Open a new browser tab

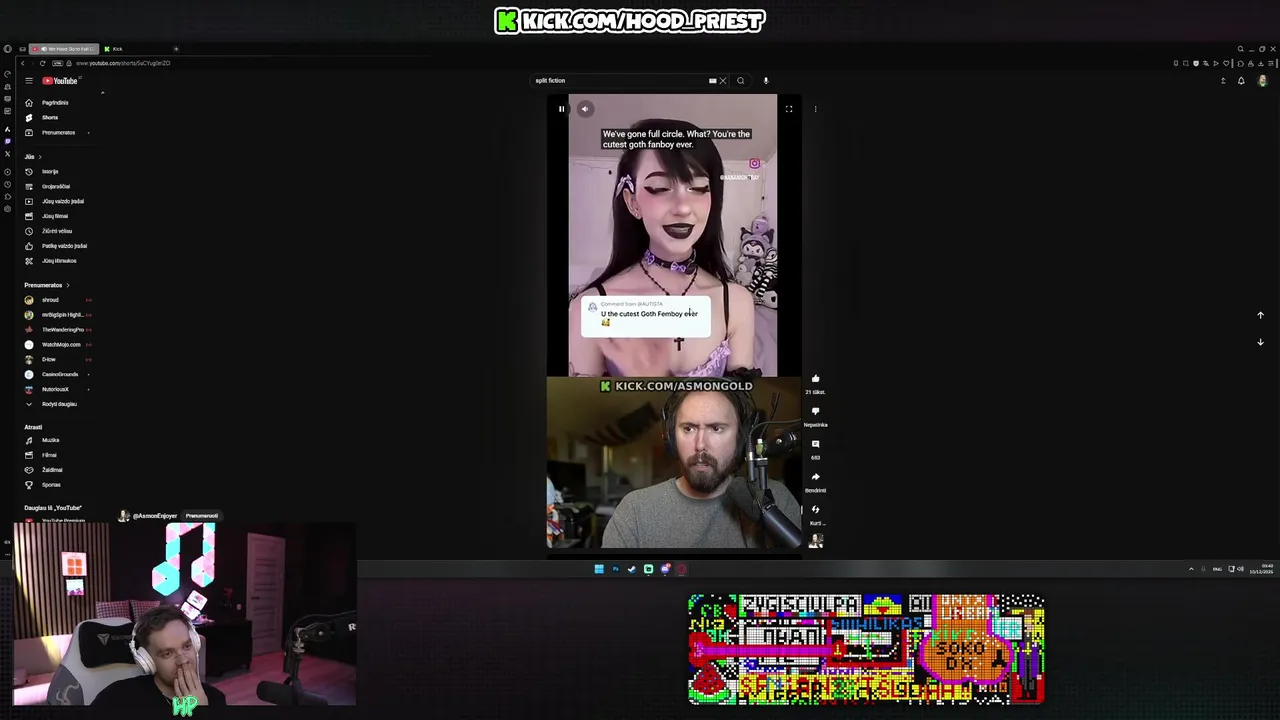click(x=176, y=49)
